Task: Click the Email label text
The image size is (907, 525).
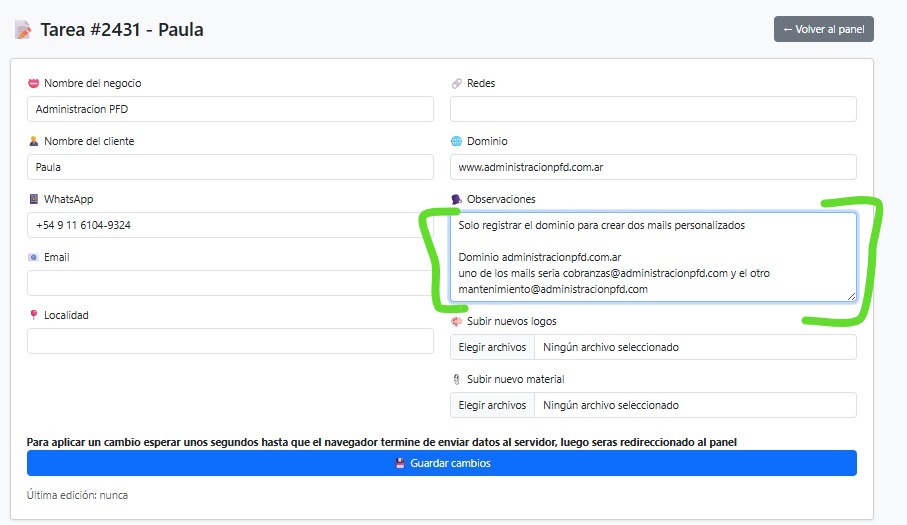Action: click(x=57, y=257)
